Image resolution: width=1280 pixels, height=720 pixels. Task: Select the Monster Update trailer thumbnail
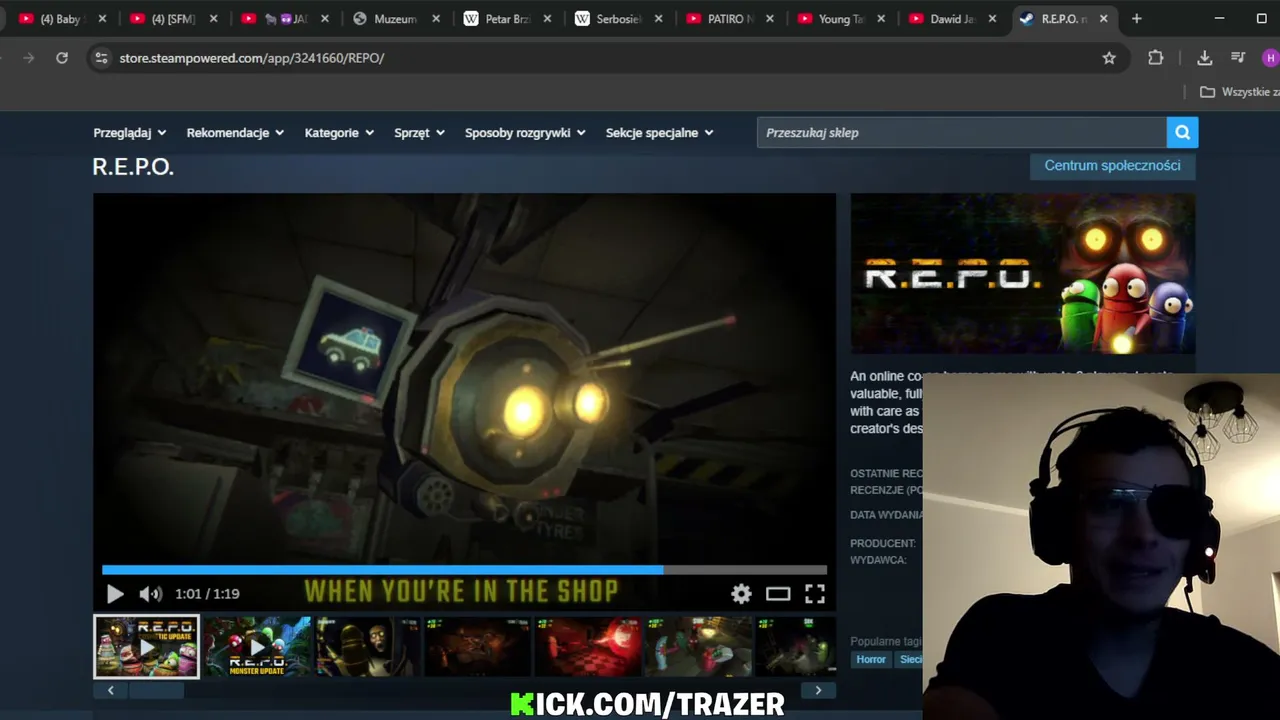[x=257, y=647]
